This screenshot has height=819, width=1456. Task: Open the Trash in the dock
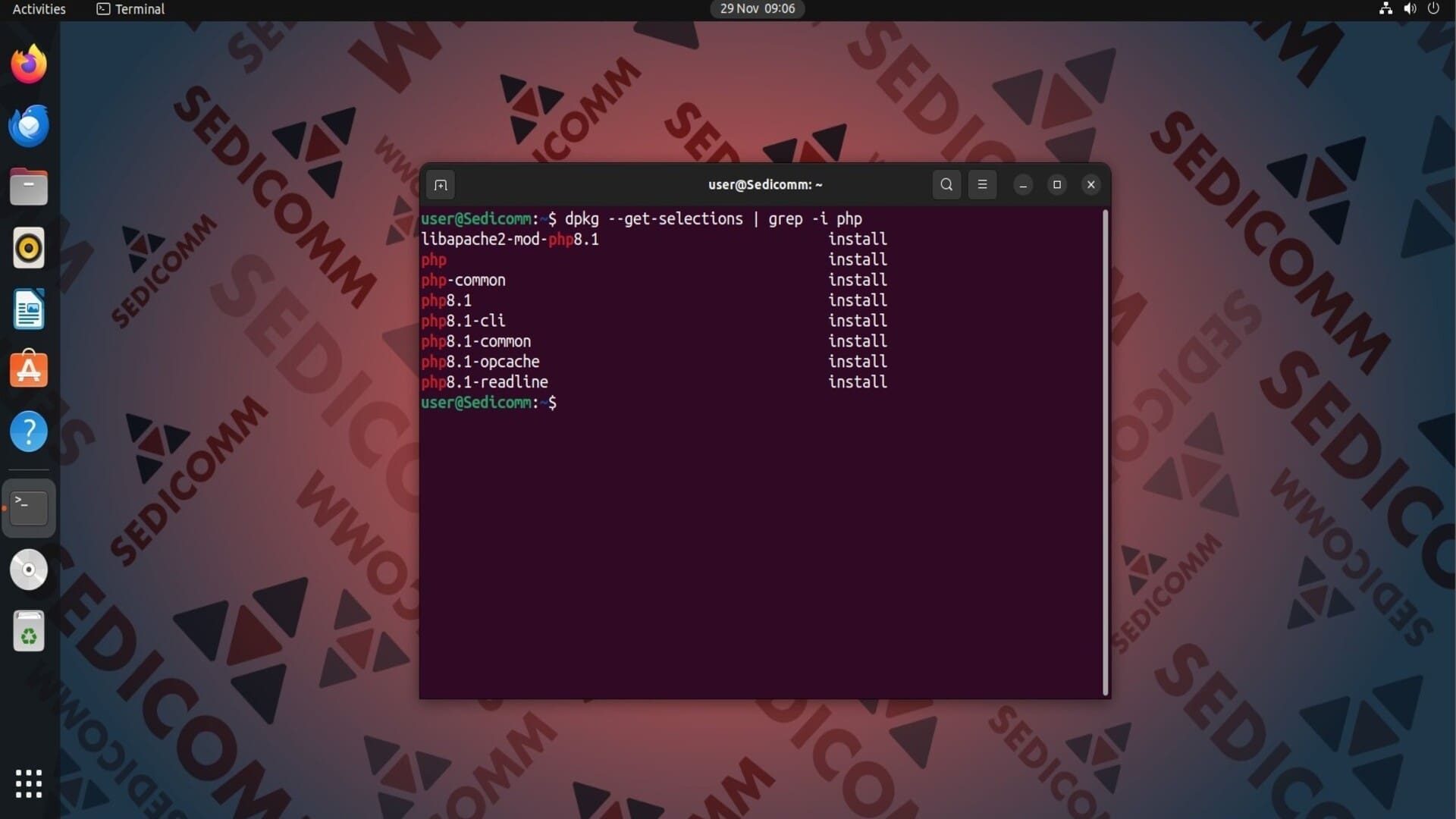click(29, 631)
